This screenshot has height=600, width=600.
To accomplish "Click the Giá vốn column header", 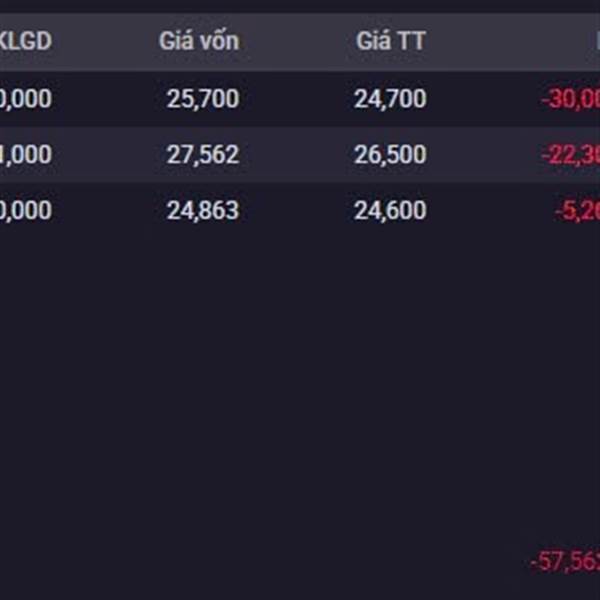I will coord(199,41).
